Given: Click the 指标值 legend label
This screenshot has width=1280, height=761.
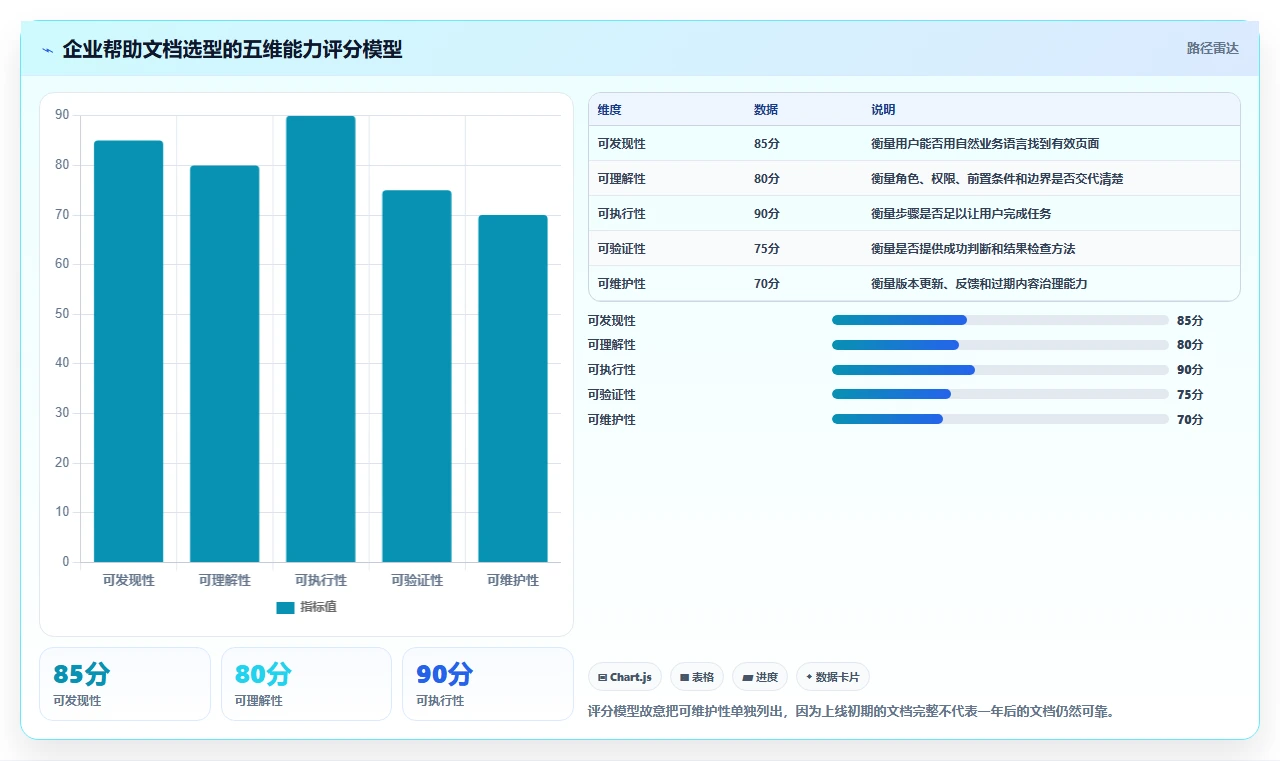Looking at the screenshot, I should click(318, 607).
